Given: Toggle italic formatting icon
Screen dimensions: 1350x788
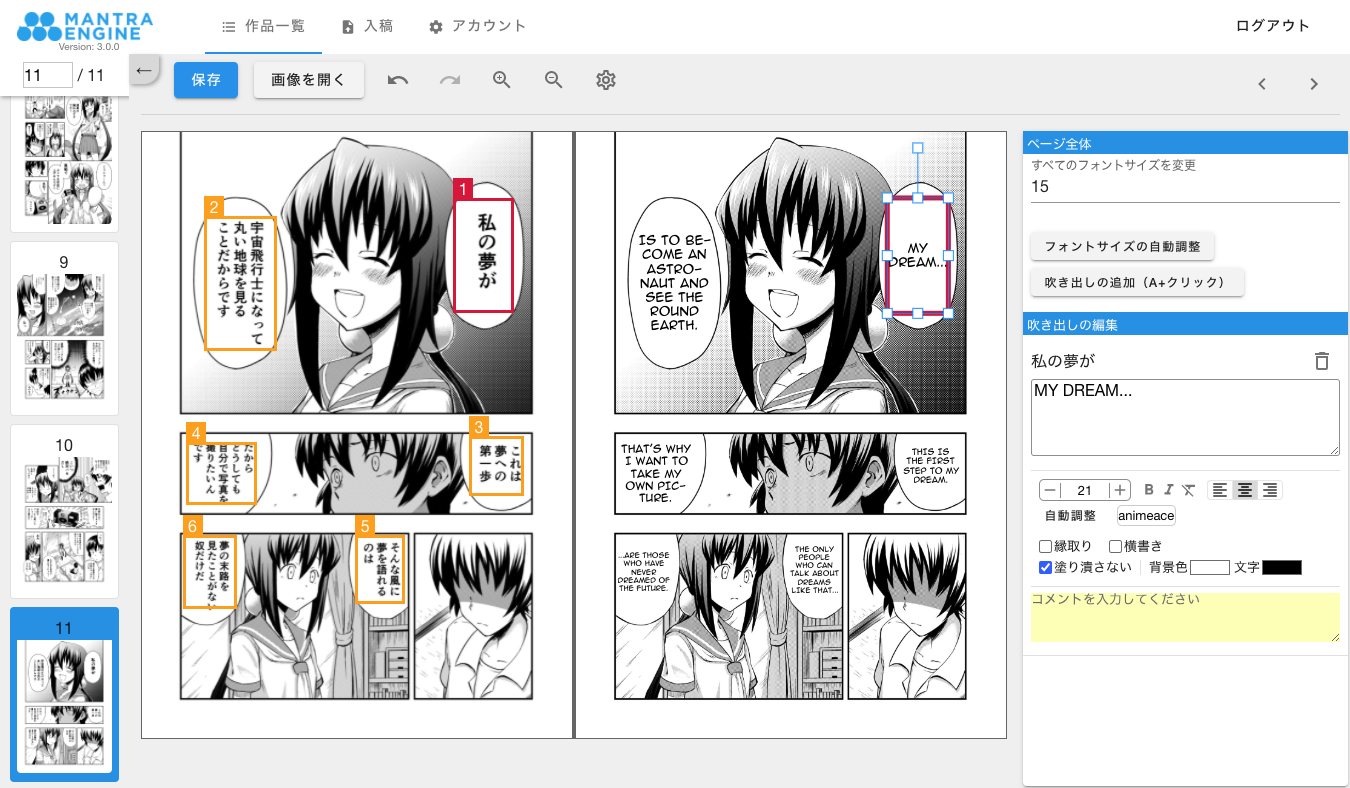Looking at the screenshot, I should point(1168,490).
